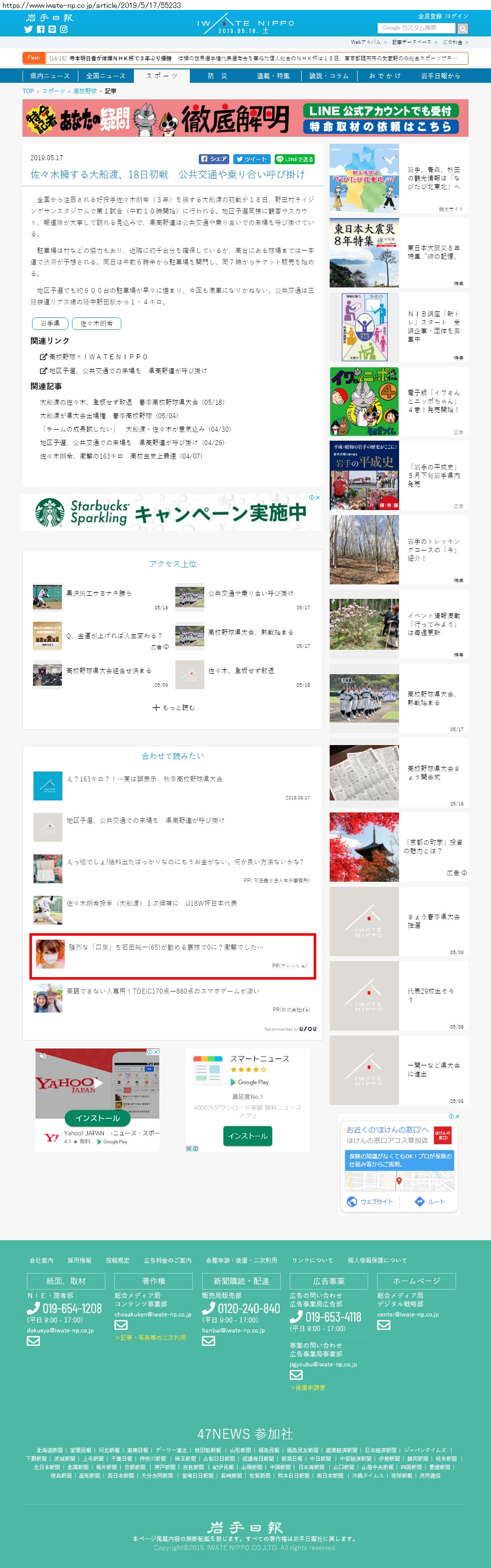Click the LINEで送る button
This screenshot has width=491, height=1568.
click(x=294, y=159)
